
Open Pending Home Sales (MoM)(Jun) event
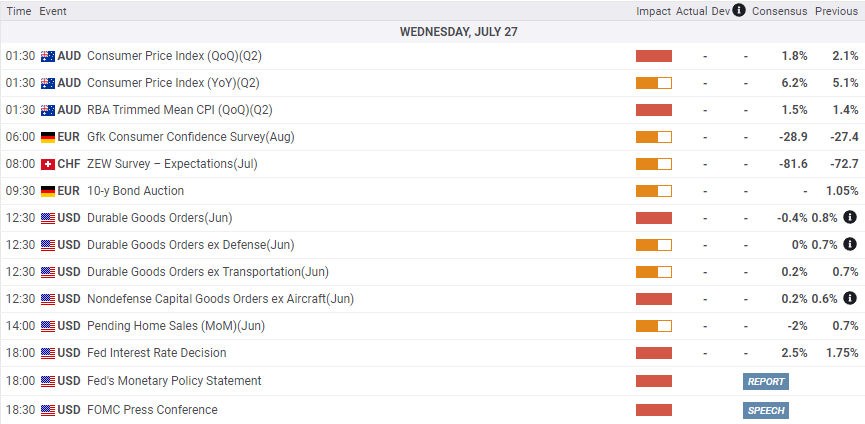point(176,326)
